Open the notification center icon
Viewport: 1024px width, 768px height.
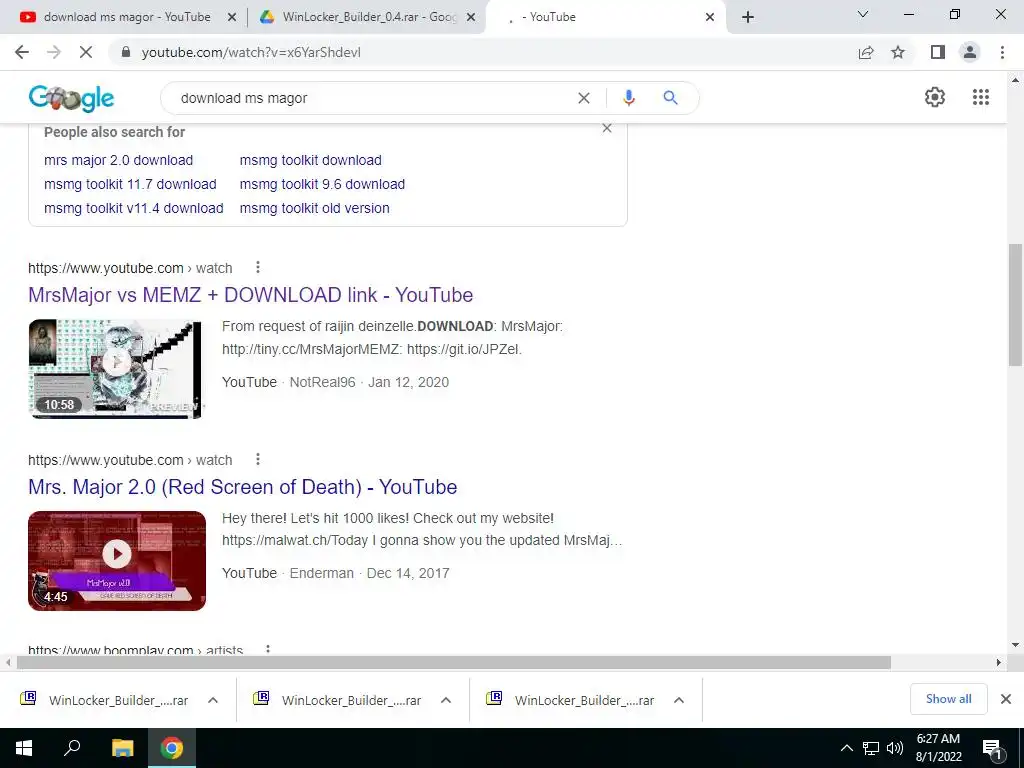pos(992,749)
